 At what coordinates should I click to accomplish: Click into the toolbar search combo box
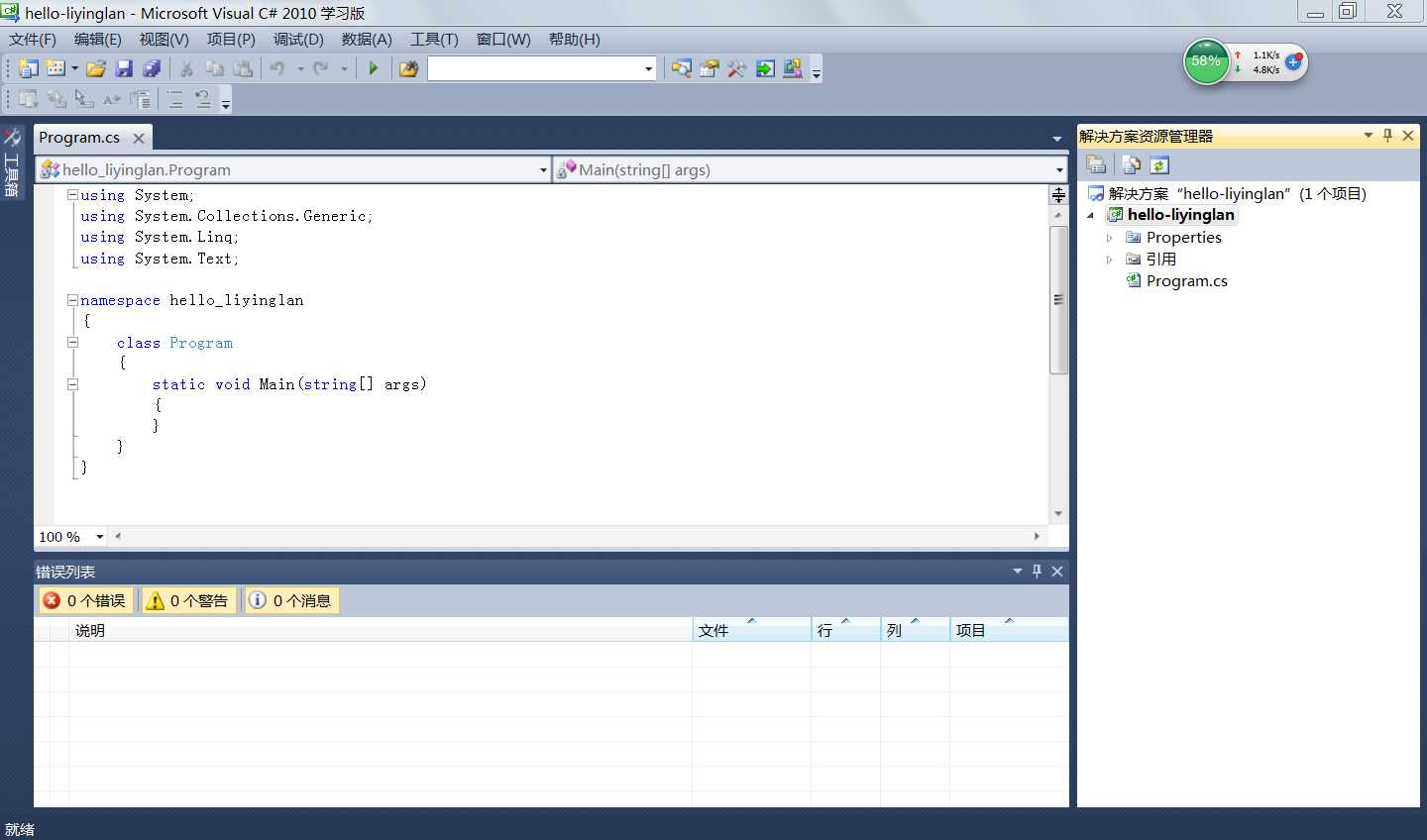point(535,68)
